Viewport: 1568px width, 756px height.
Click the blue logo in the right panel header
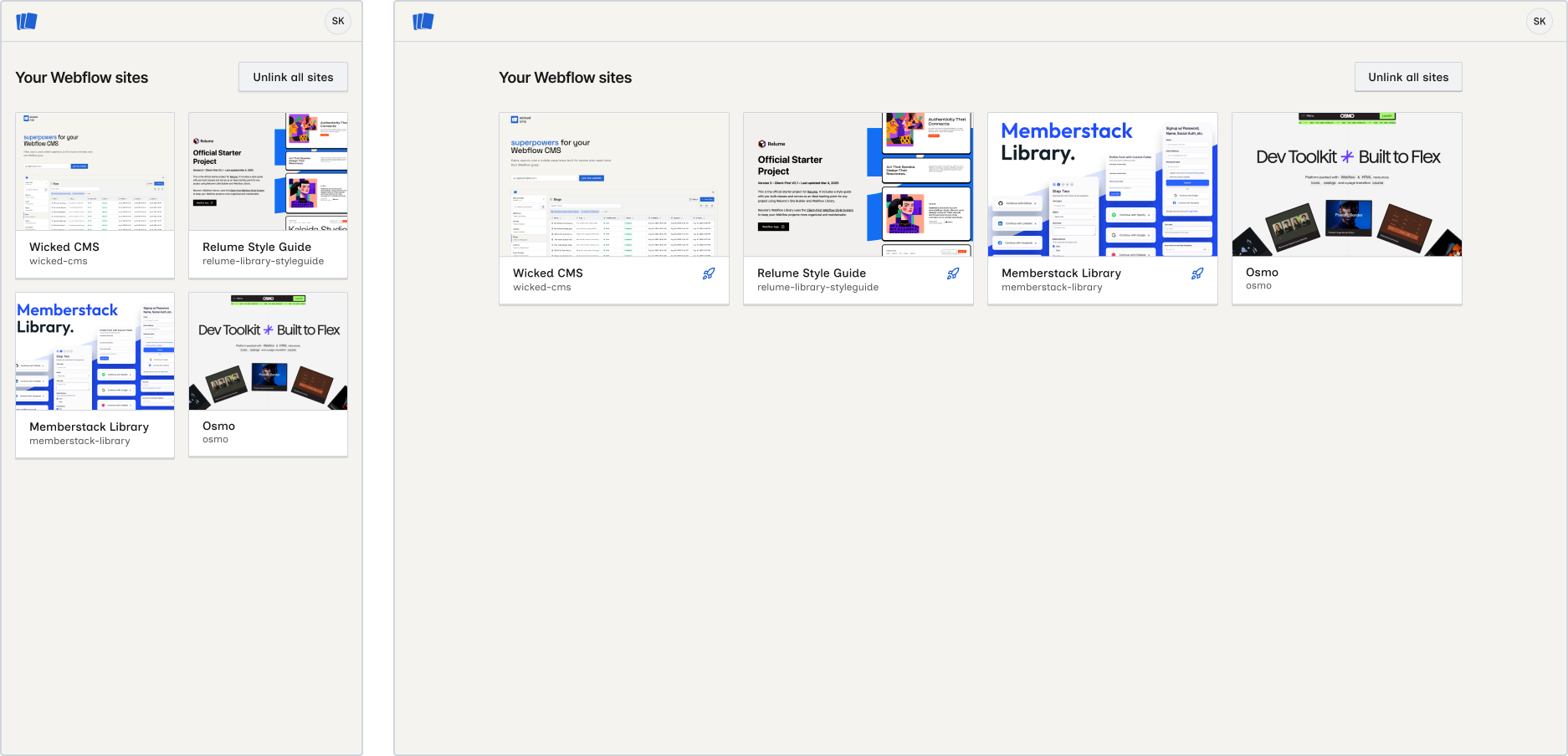coord(423,21)
